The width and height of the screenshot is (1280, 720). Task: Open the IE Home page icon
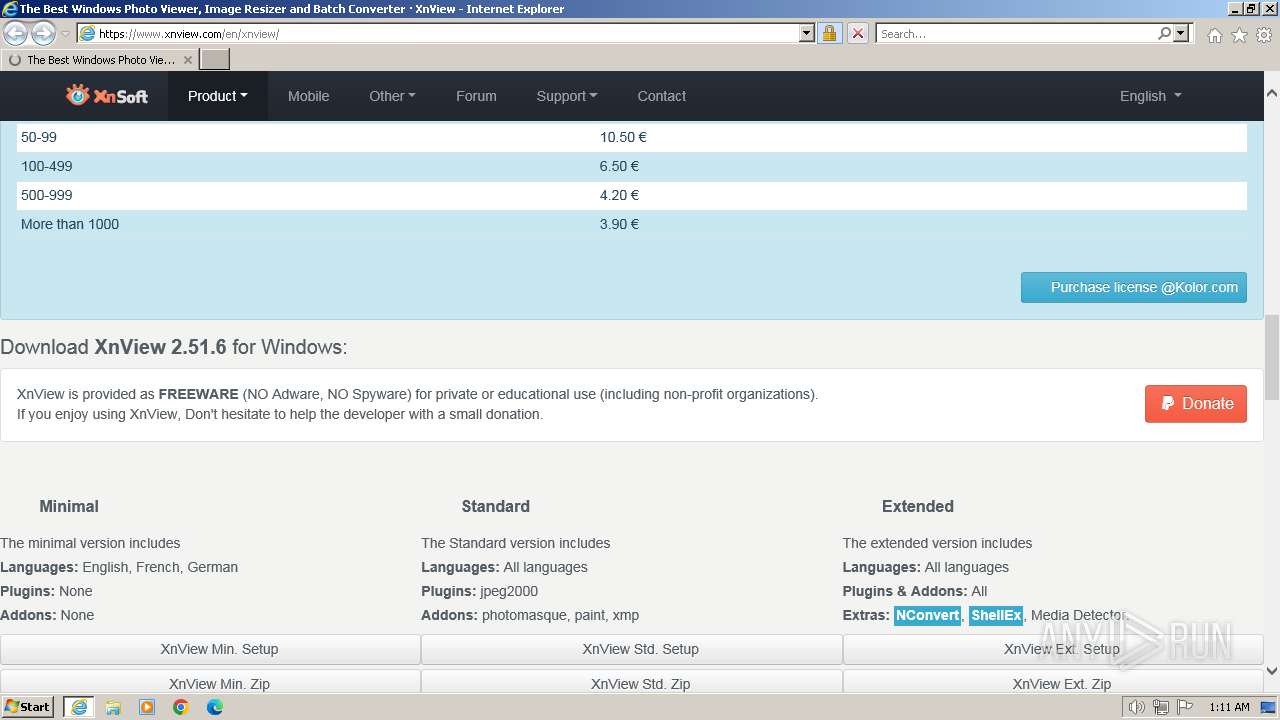(1214, 35)
